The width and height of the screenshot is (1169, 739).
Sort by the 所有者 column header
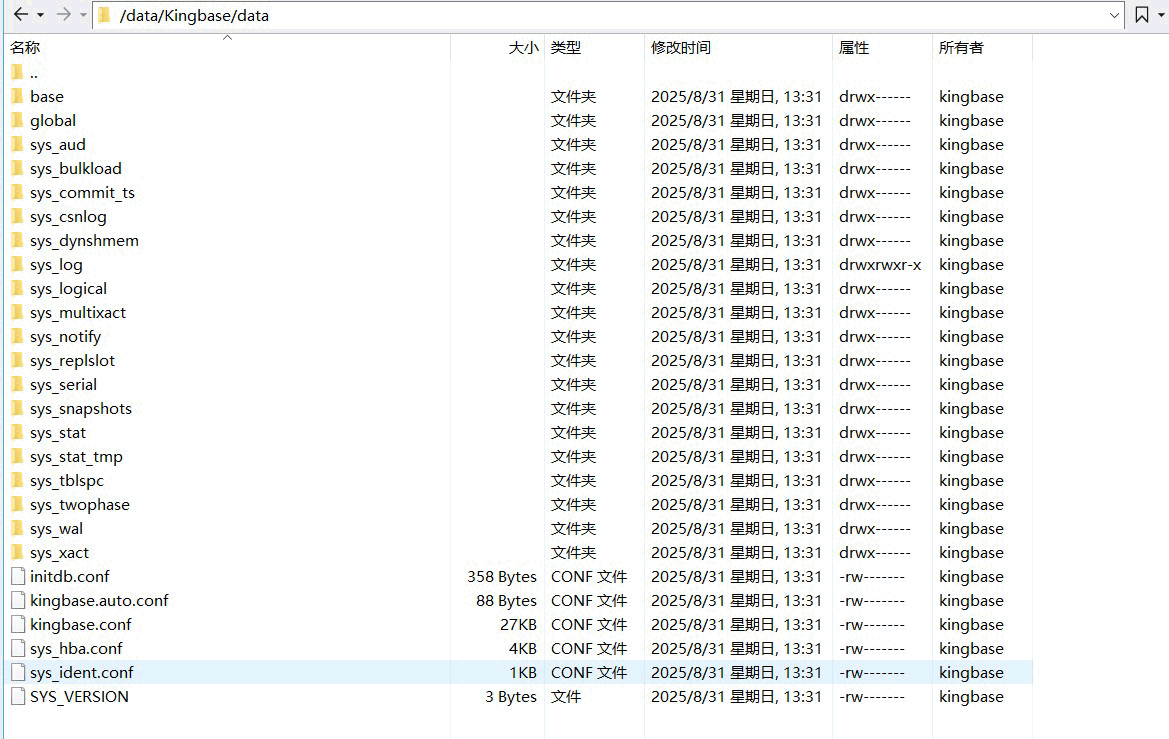point(961,48)
